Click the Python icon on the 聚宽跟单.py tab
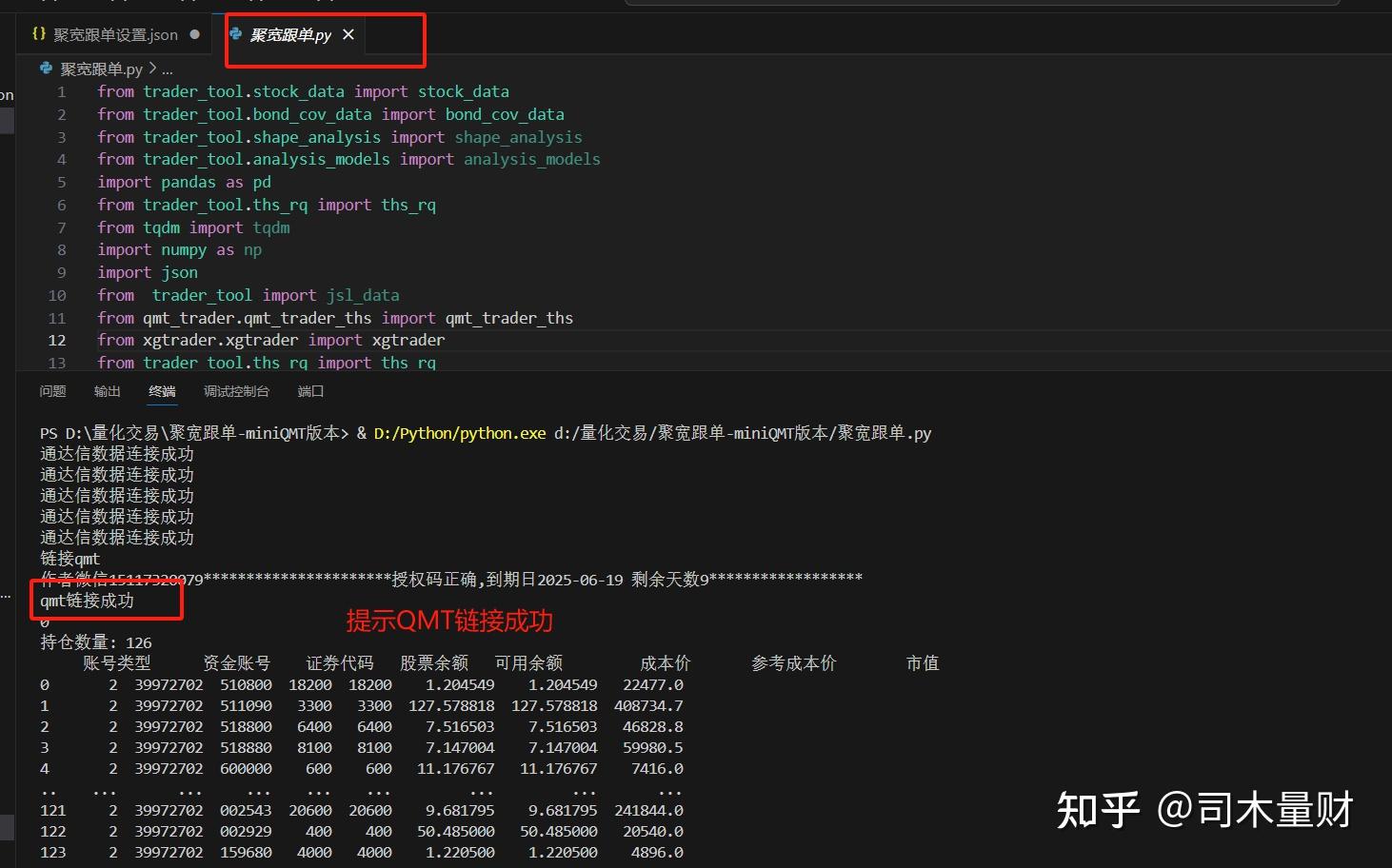The height and width of the screenshot is (868, 1392). [237, 33]
